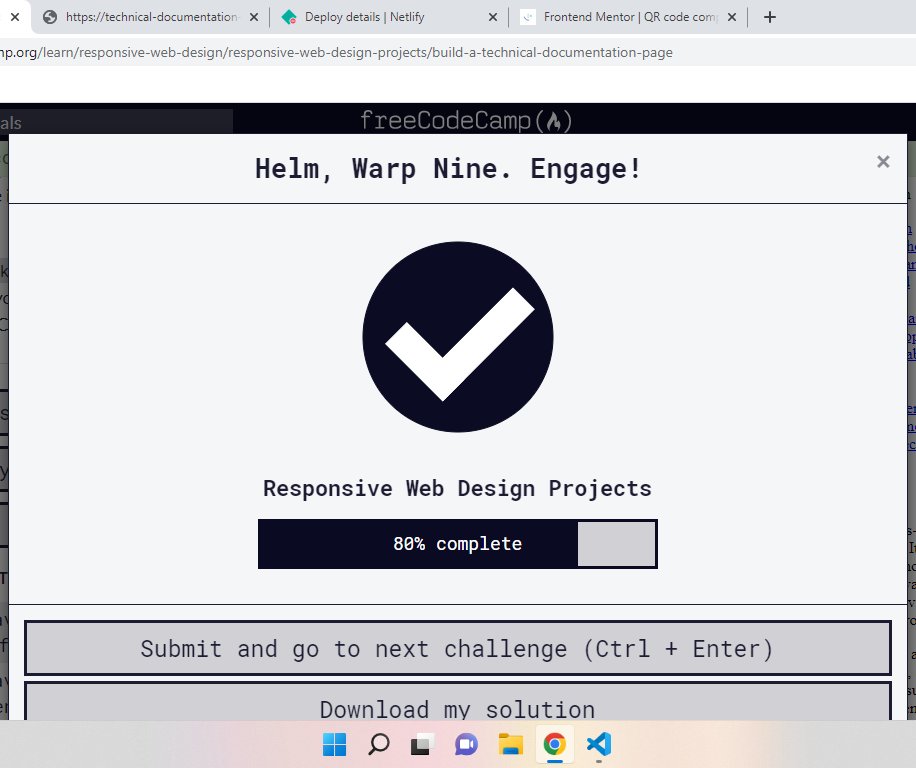
Task: Open Windows Start menu
Action: 334,745
